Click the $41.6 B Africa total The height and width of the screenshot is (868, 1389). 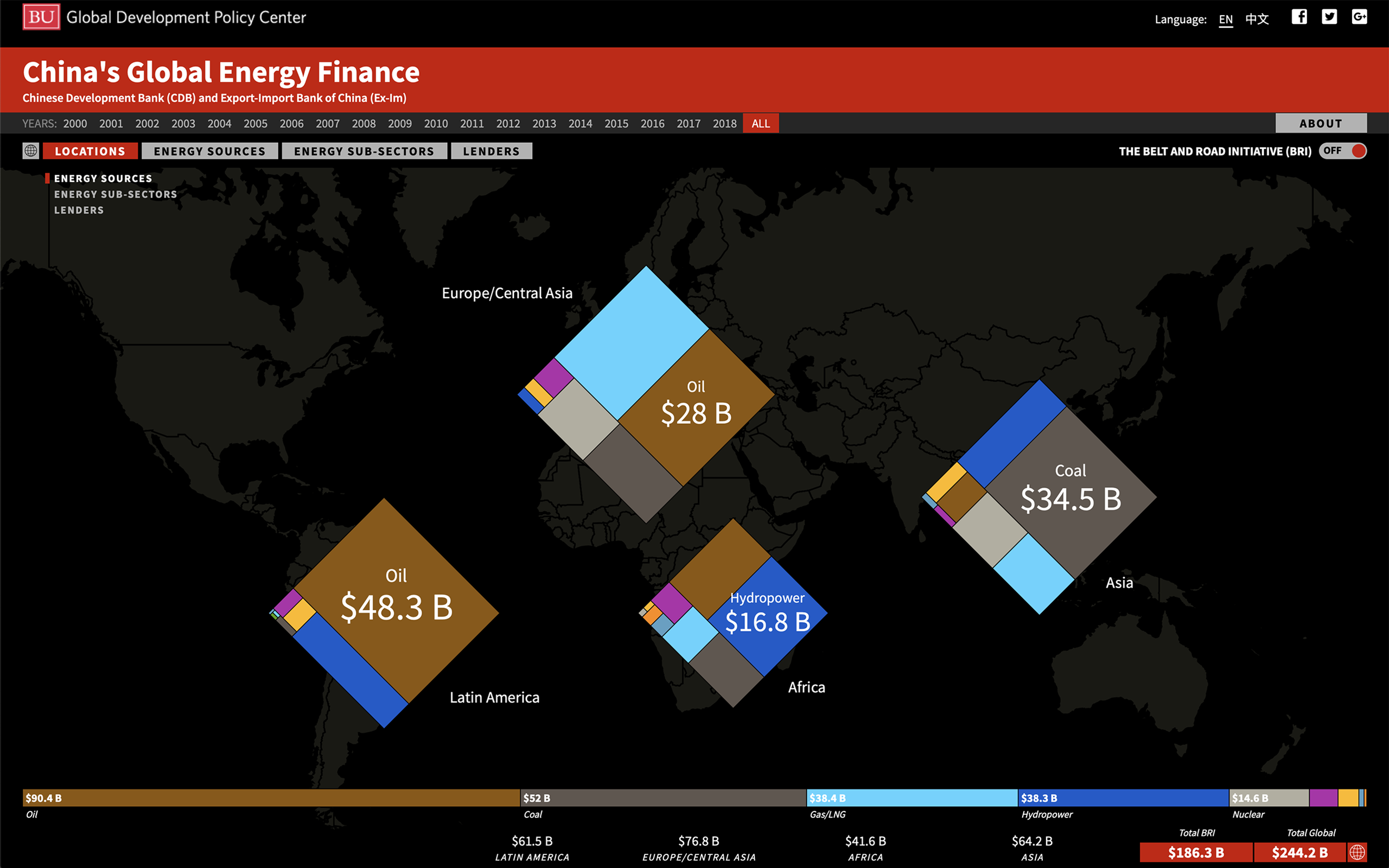(865, 848)
